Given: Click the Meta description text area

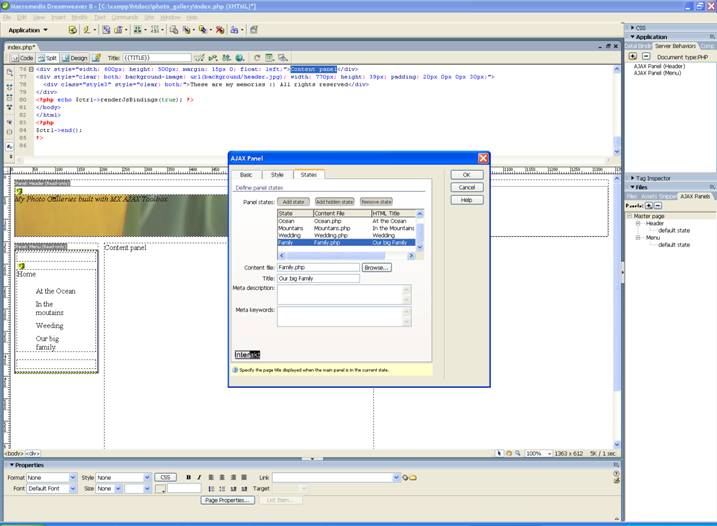Looking at the screenshot, I should [344, 295].
